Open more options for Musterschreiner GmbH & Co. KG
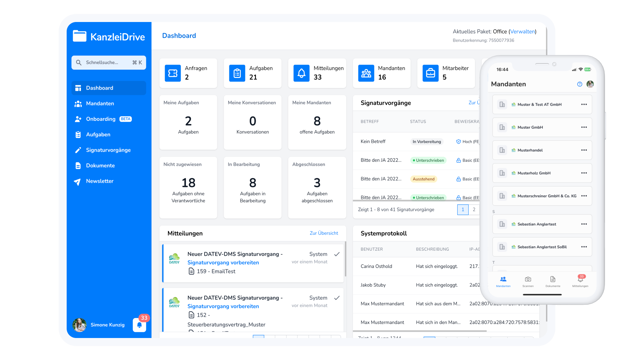 pos(584,196)
